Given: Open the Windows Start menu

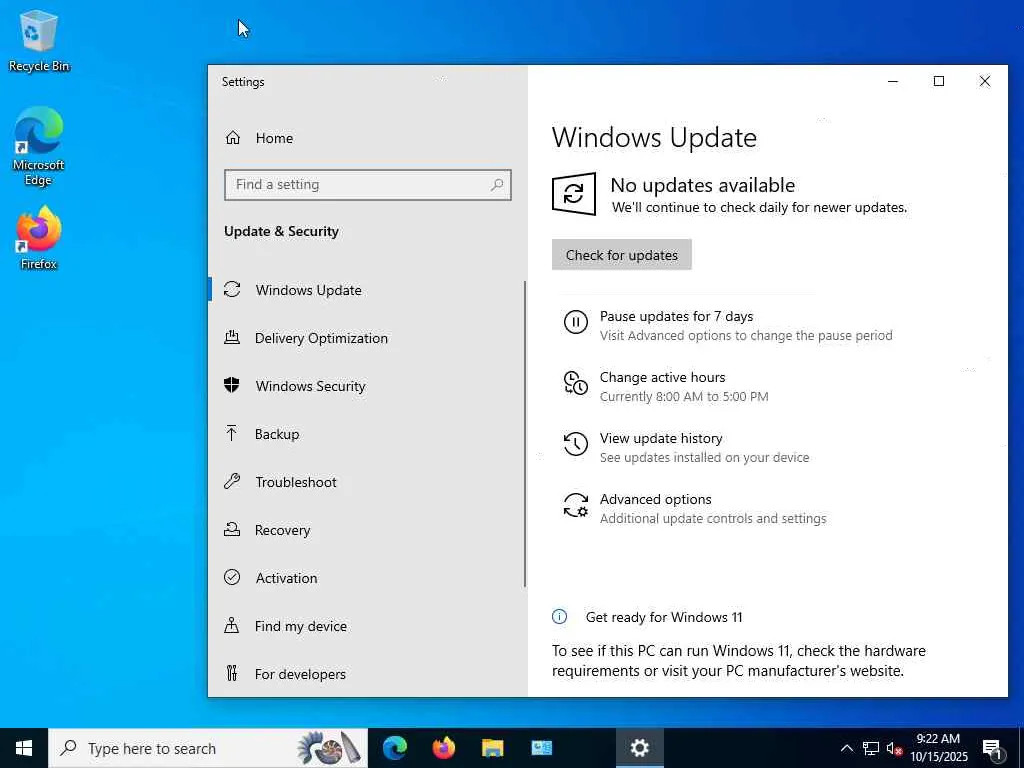Looking at the screenshot, I should [24, 748].
